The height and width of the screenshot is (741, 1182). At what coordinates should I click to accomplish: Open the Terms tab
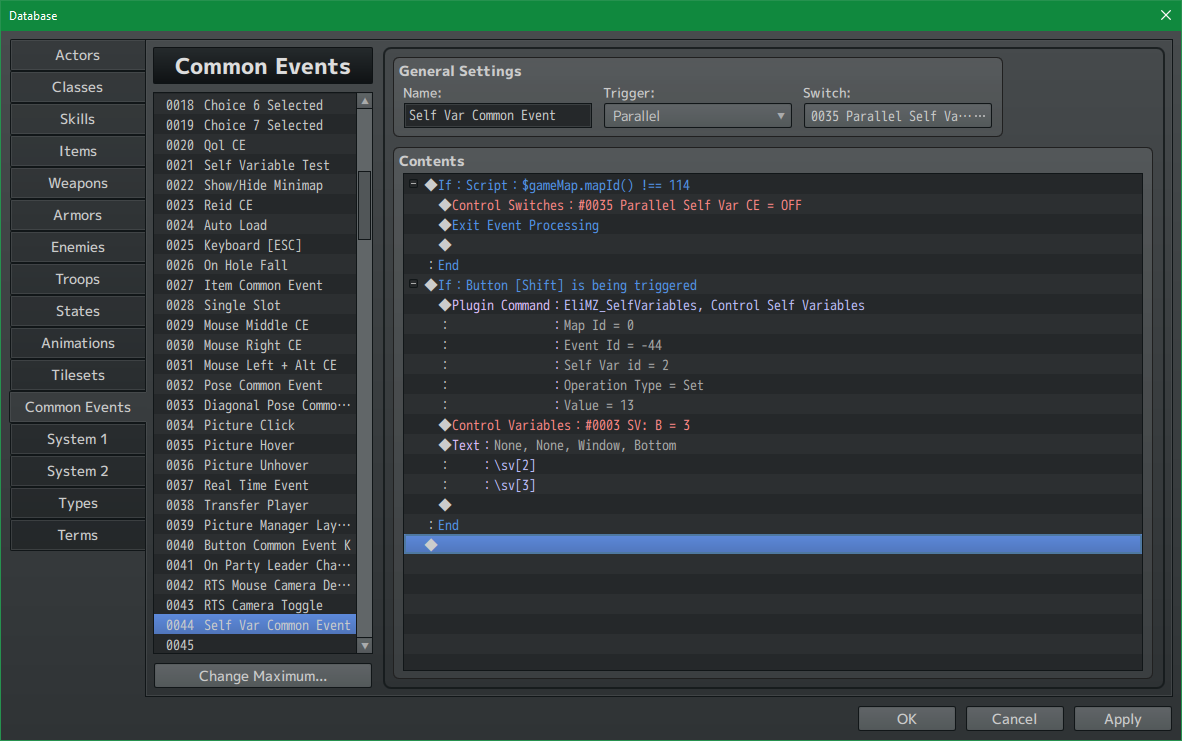click(x=78, y=535)
